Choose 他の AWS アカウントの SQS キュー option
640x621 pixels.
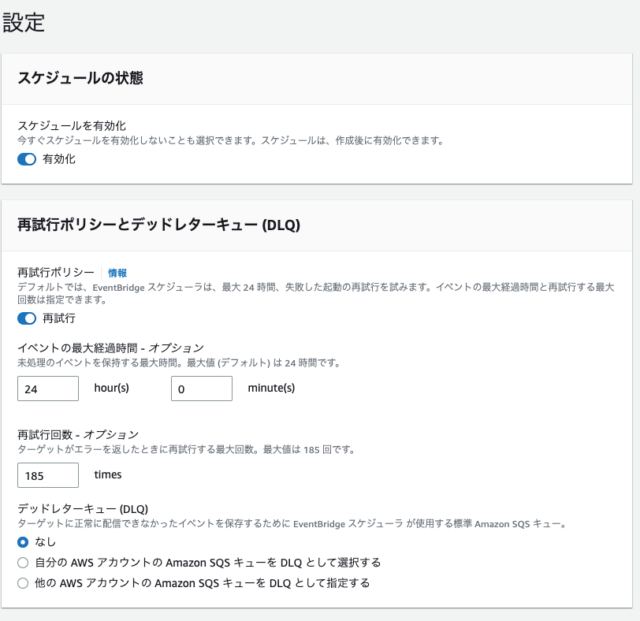coord(23,583)
